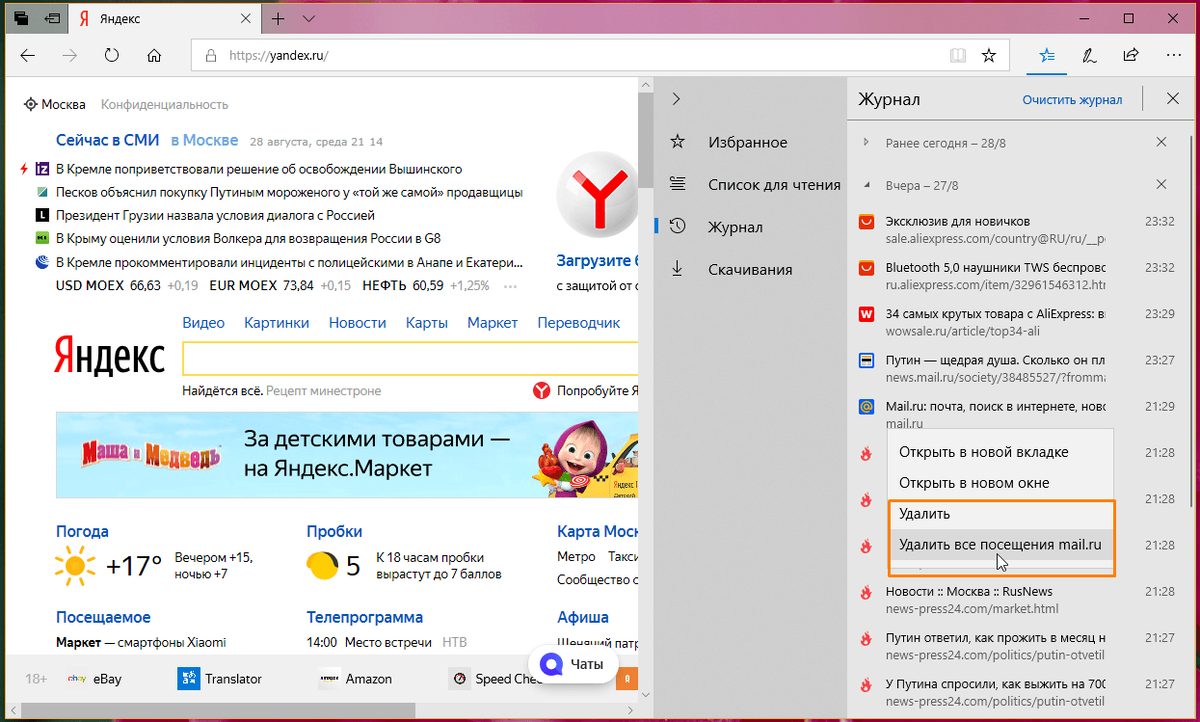Open У Путина спросили history entry

(x=1017, y=691)
